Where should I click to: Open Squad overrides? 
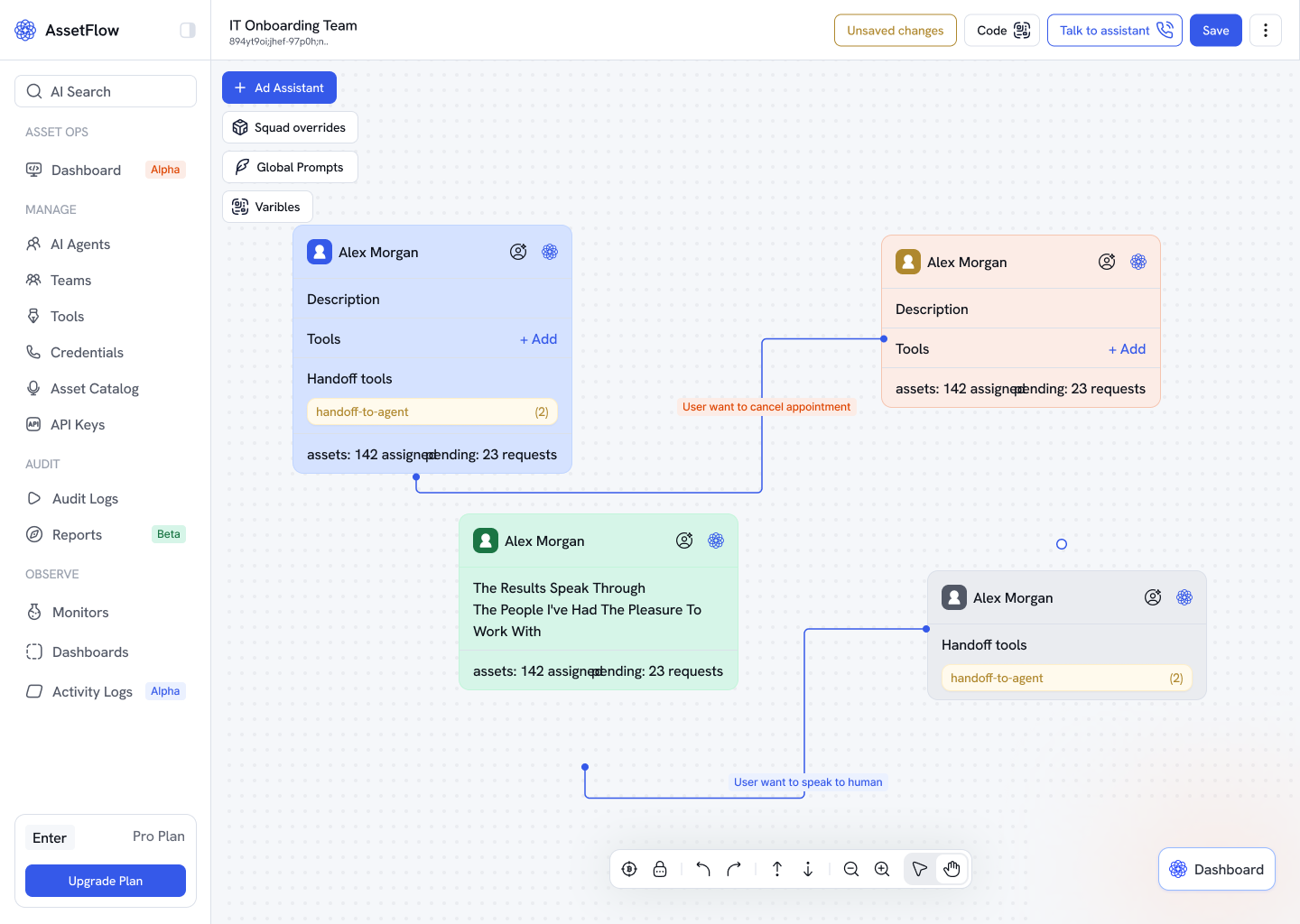(x=290, y=127)
